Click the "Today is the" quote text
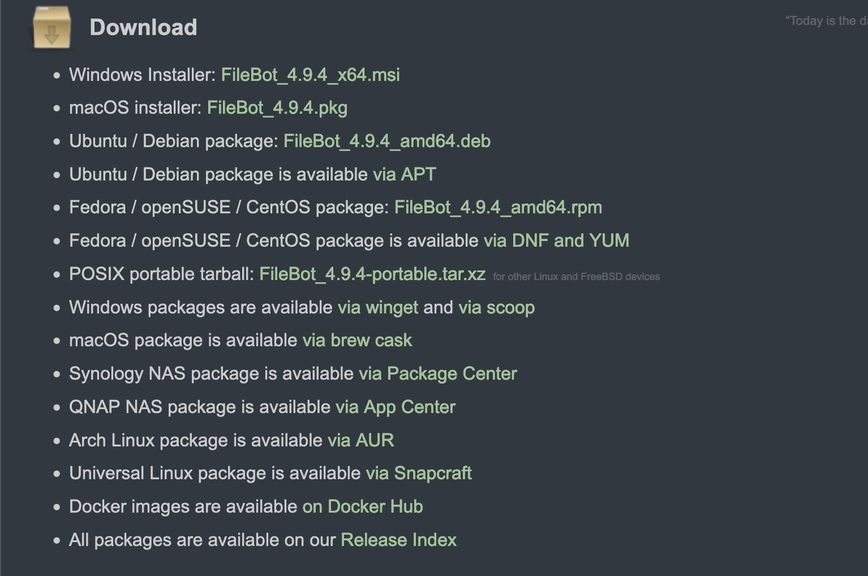Viewport: 868px width, 576px height. (x=824, y=21)
